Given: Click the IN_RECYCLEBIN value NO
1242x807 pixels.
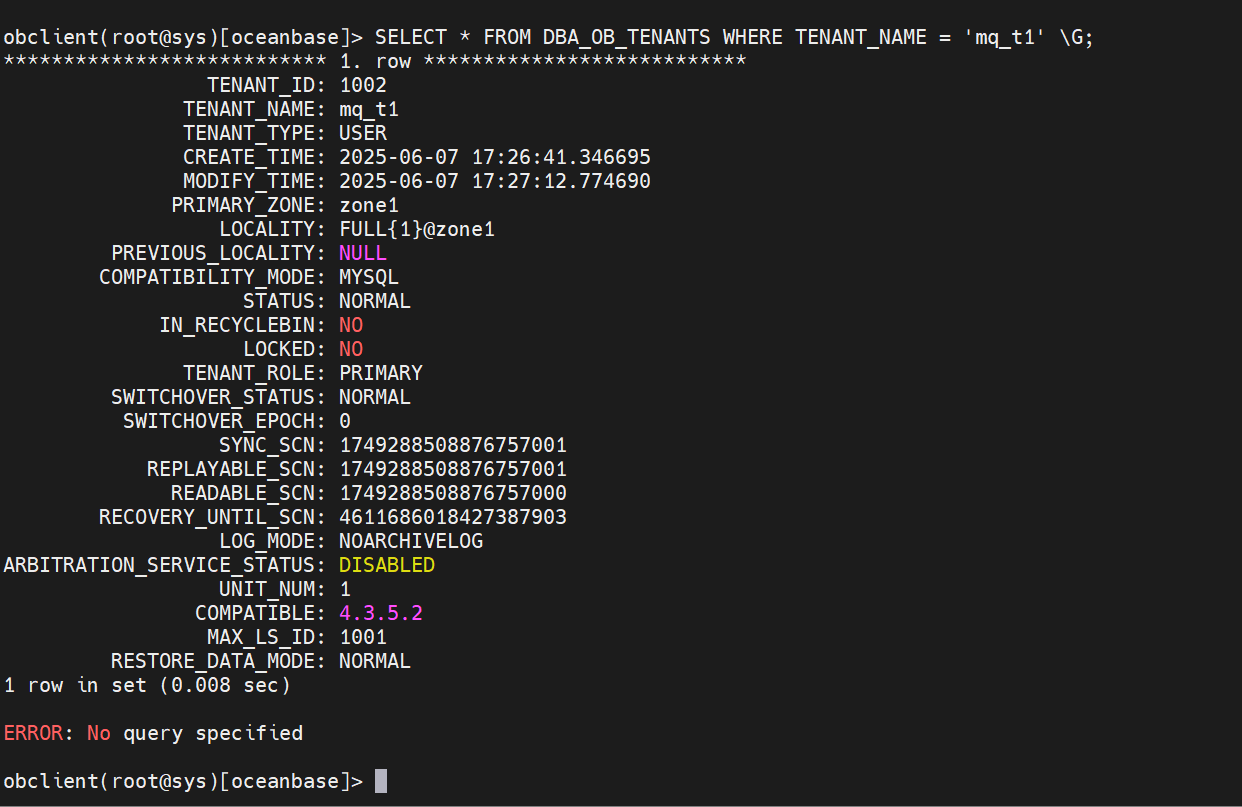Looking at the screenshot, I should (x=351, y=325).
